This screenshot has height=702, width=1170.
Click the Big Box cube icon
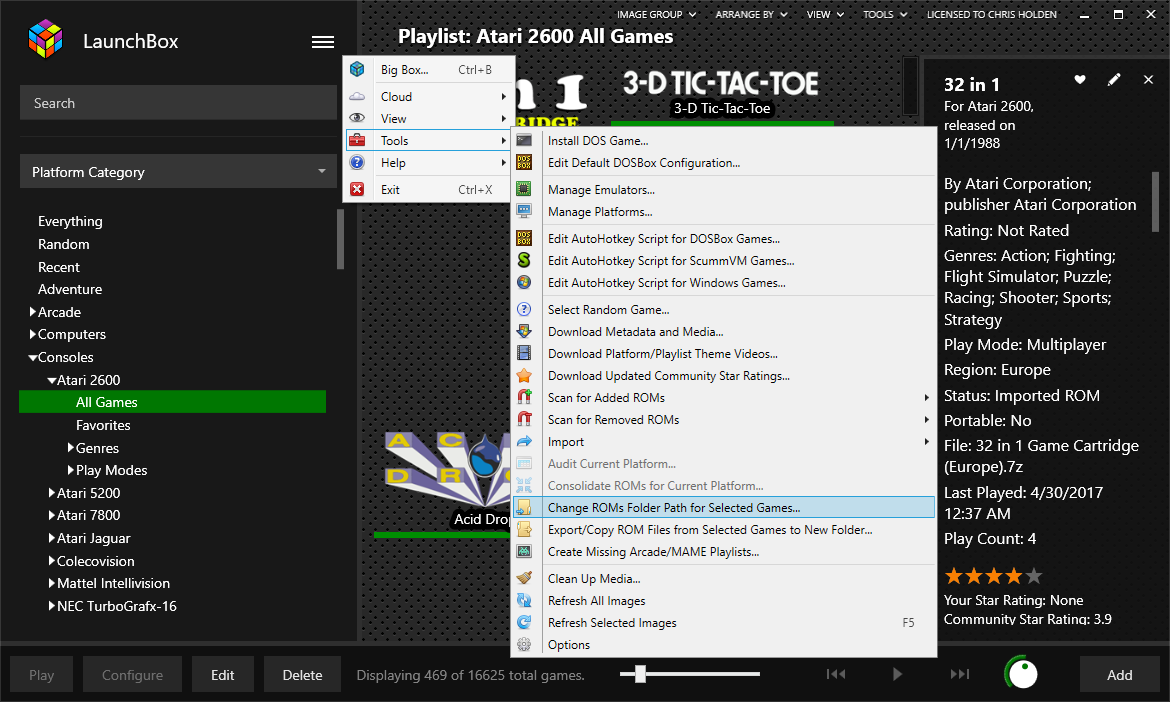point(357,69)
